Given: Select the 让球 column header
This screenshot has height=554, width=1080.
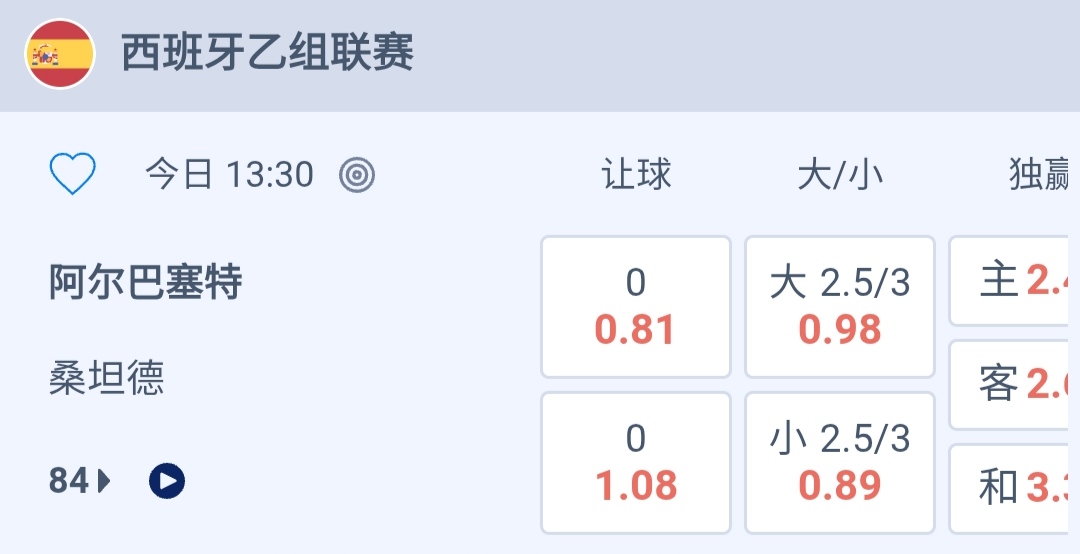Looking at the screenshot, I should (x=636, y=175).
